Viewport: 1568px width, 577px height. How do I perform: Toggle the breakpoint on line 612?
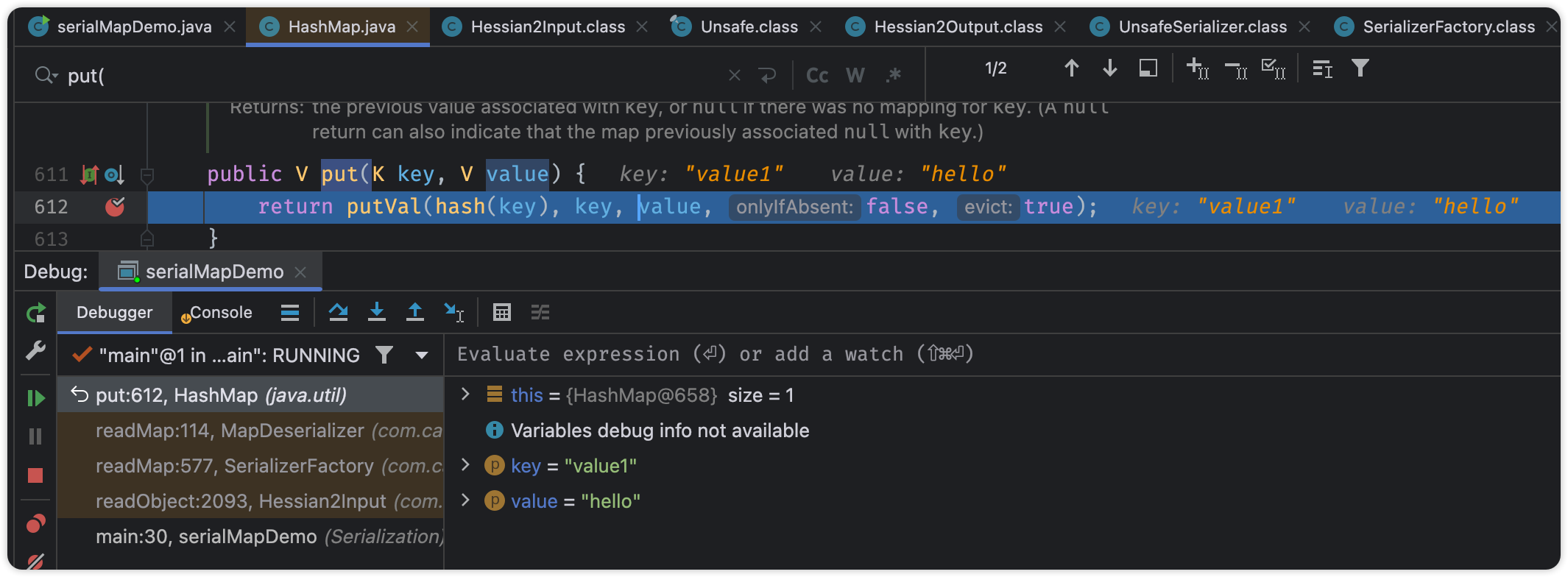point(115,207)
